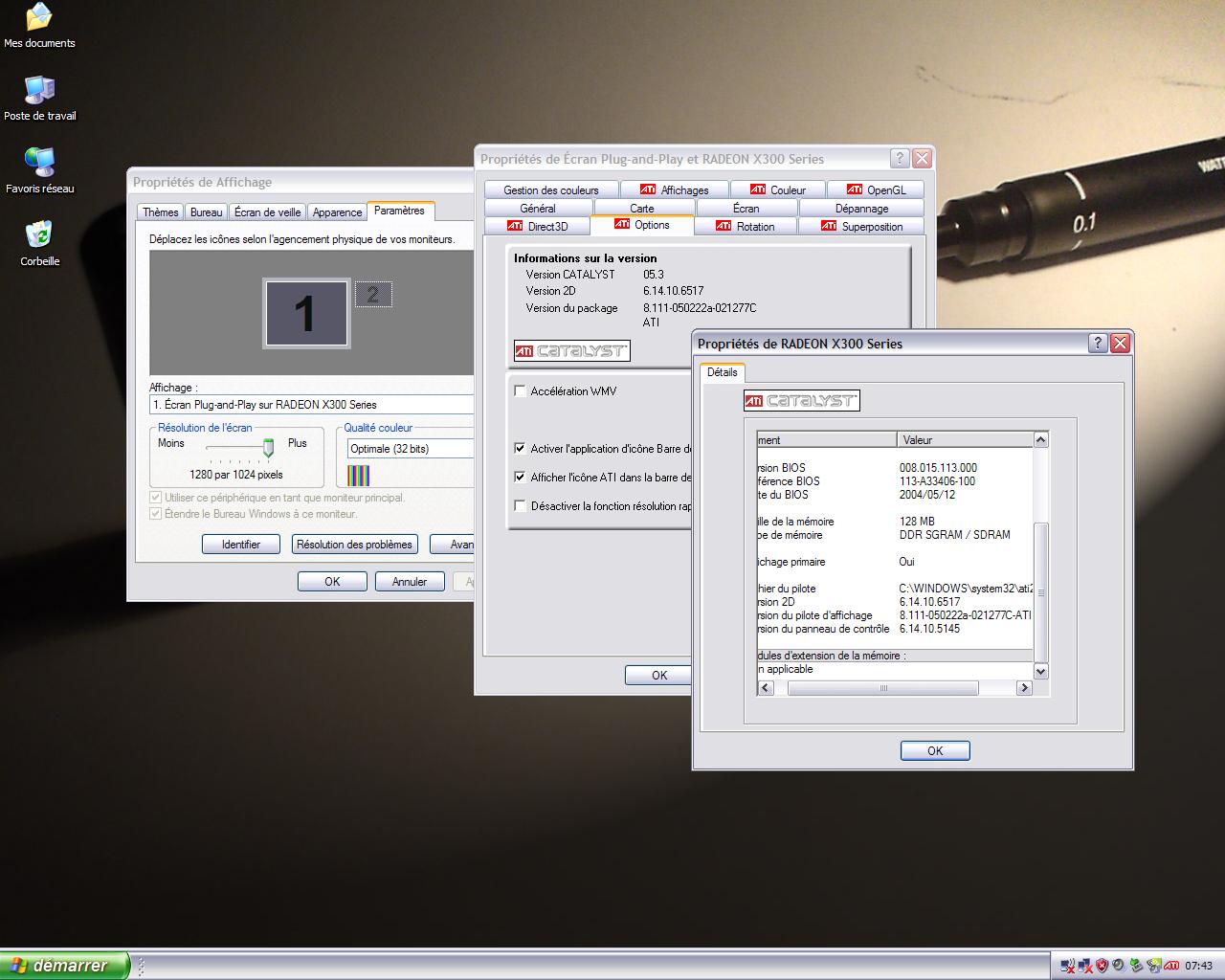1225x980 pixels.
Task: Open the Poste de travail desktop icon
Action: (x=39, y=98)
